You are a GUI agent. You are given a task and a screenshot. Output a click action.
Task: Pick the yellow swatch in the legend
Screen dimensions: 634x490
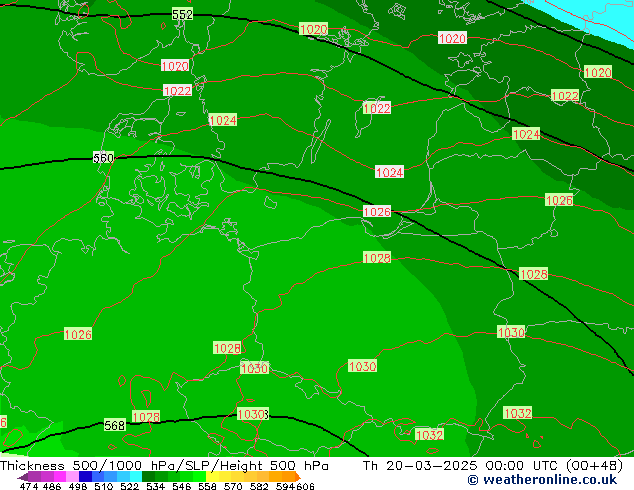(220, 477)
